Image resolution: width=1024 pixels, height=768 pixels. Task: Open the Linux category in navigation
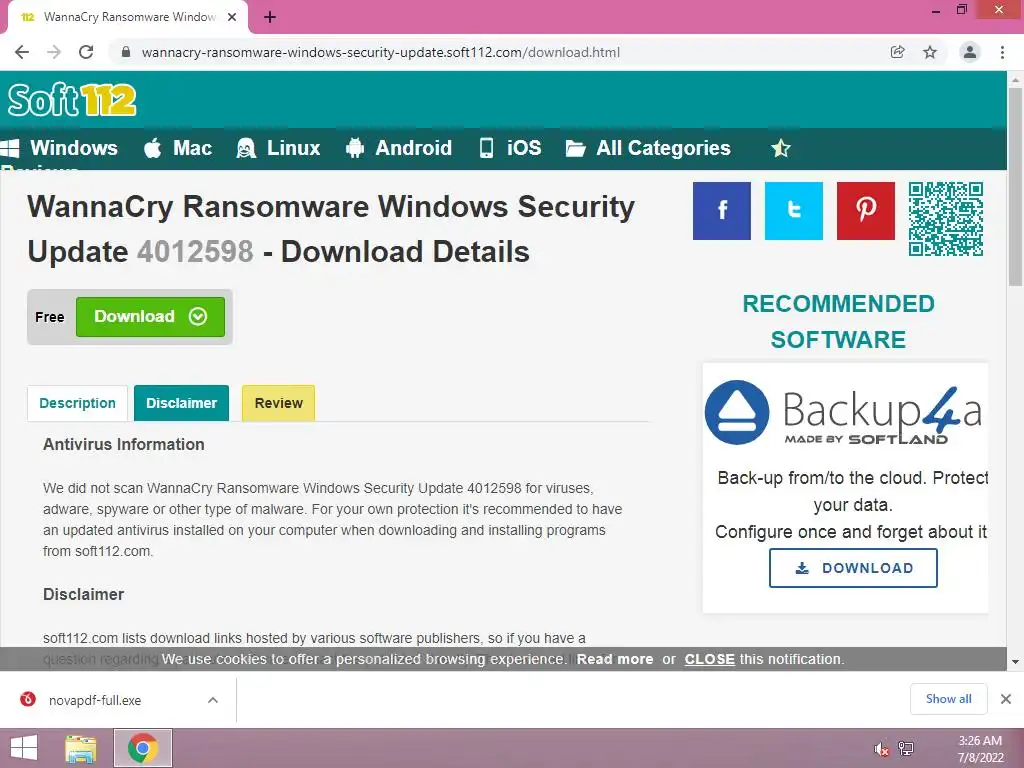click(279, 148)
